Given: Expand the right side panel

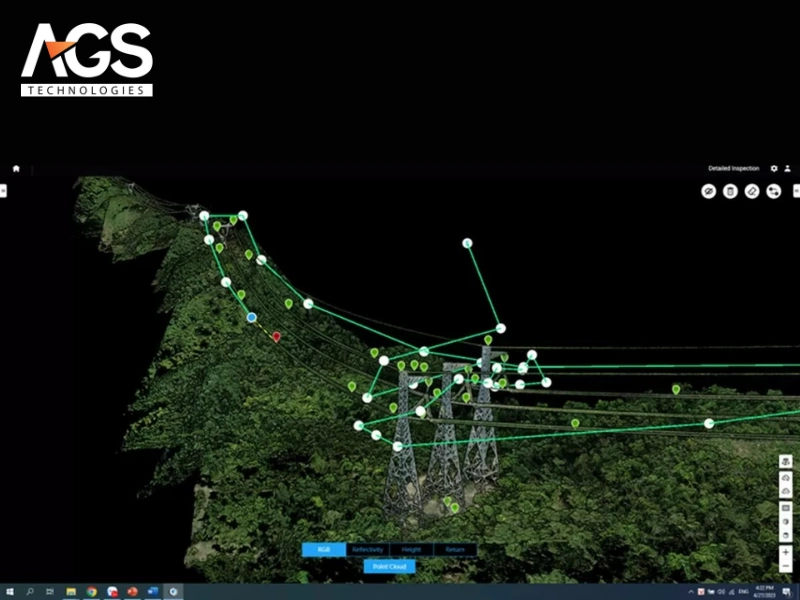Looking at the screenshot, I should pyautogui.click(x=796, y=190).
